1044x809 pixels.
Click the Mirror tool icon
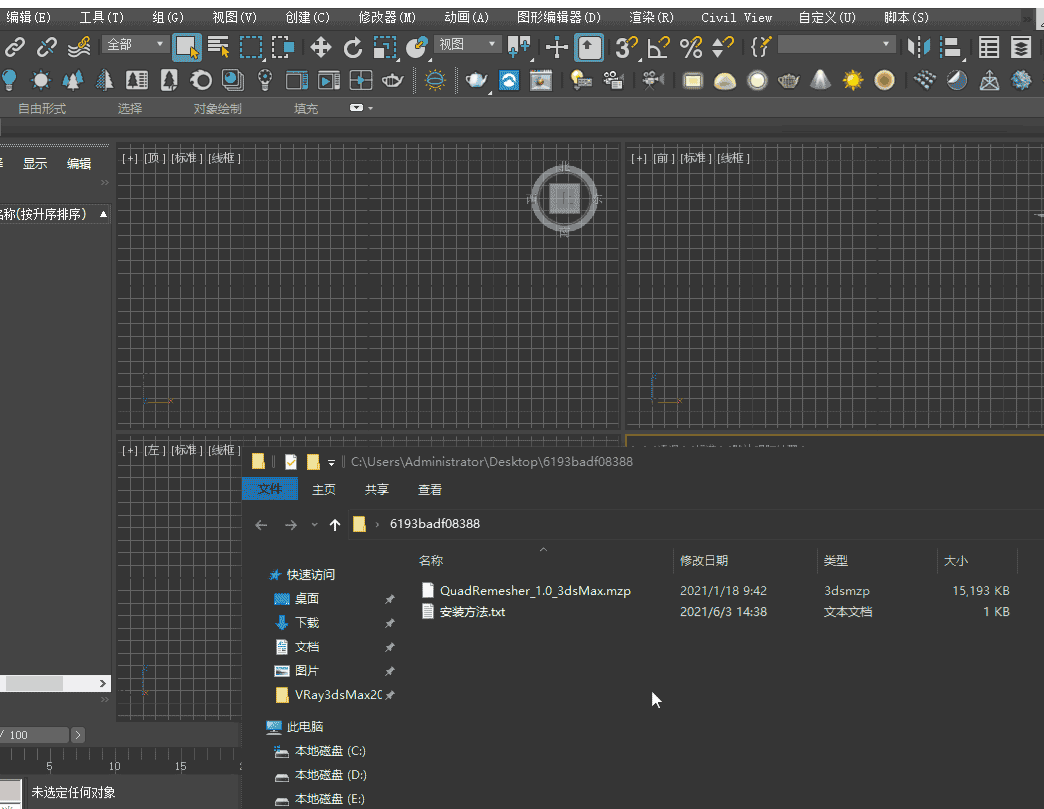(918, 47)
